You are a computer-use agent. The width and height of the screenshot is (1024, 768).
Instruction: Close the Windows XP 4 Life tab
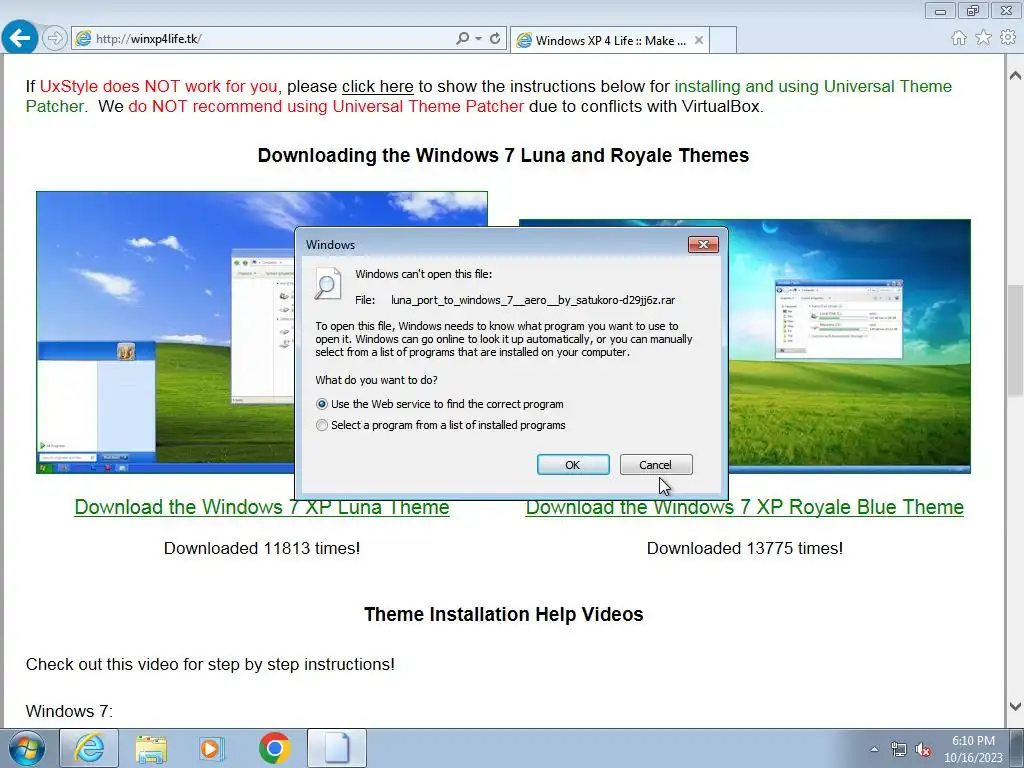[x=699, y=40]
